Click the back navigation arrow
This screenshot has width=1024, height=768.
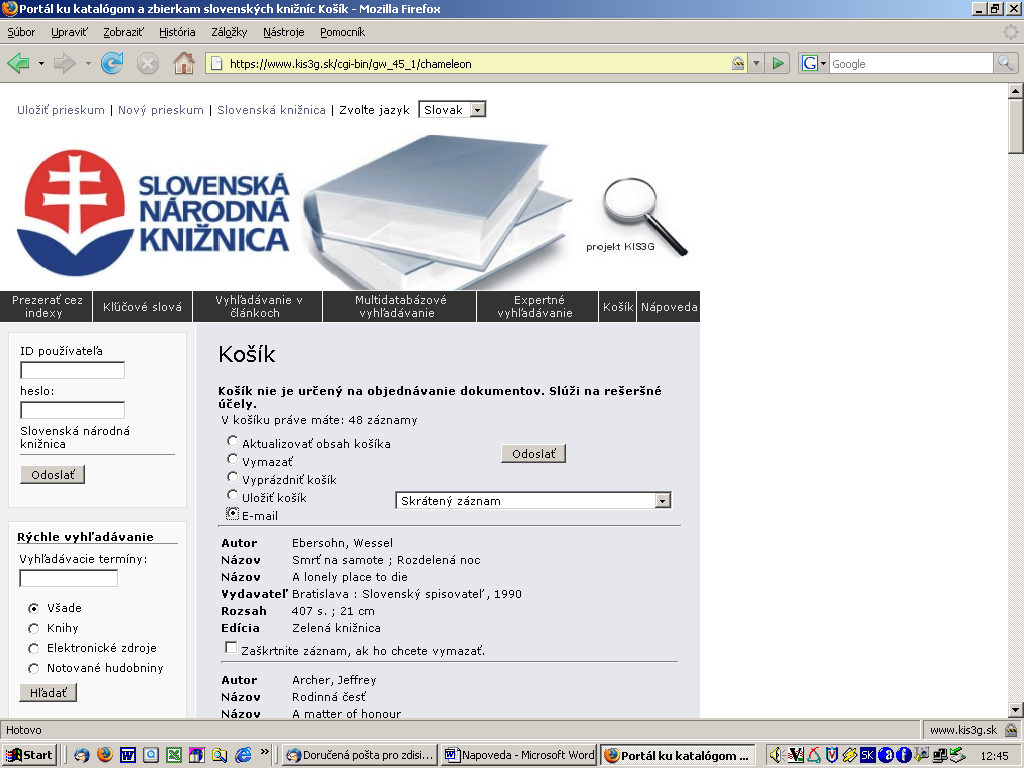[x=18, y=64]
